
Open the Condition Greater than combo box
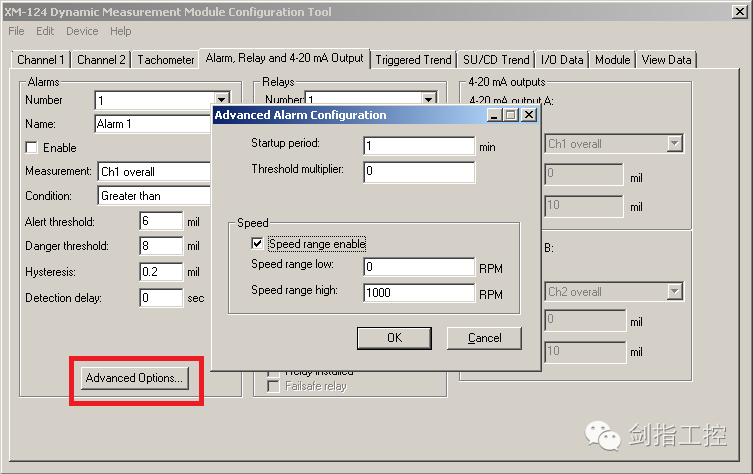click(x=154, y=195)
